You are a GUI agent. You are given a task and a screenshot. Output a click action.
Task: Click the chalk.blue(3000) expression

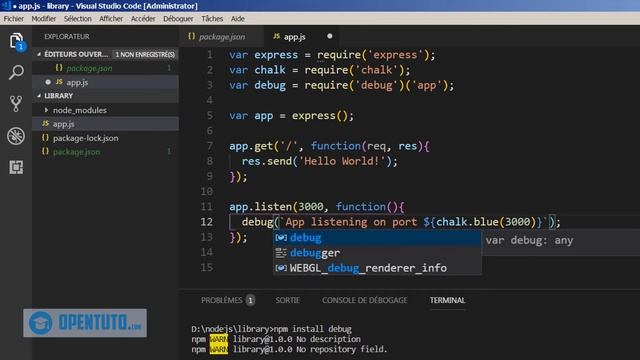click(x=486, y=222)
